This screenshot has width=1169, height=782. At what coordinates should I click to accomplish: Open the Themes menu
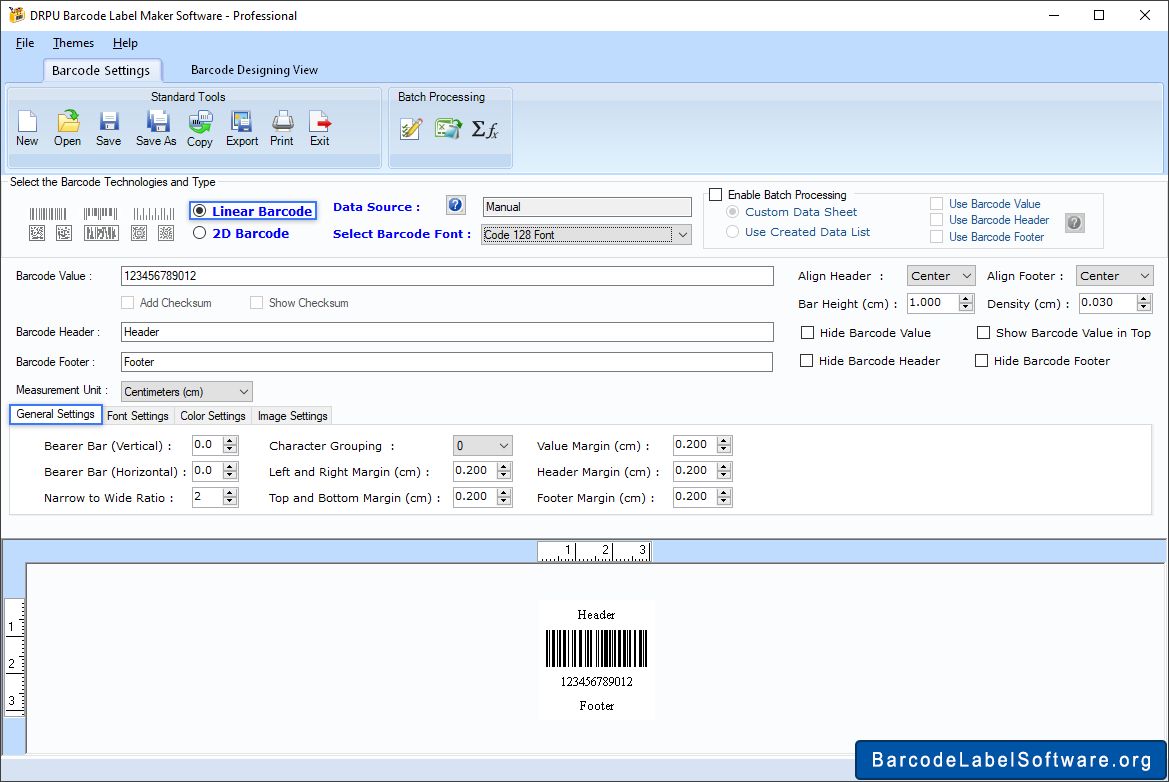pos(72,43)
